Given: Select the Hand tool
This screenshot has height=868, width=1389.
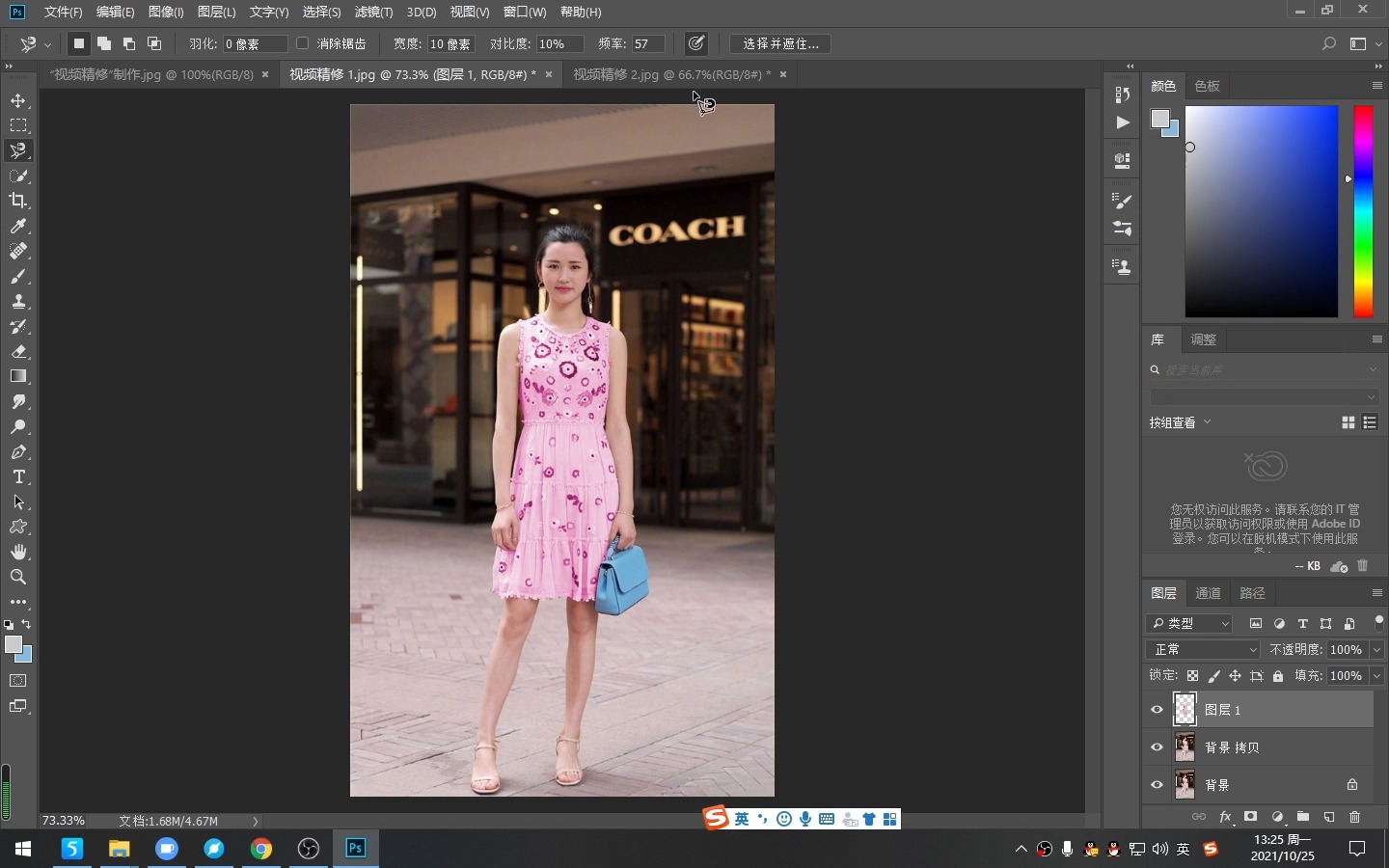Looking at the screenshot, I should click(x=18, y=552).
